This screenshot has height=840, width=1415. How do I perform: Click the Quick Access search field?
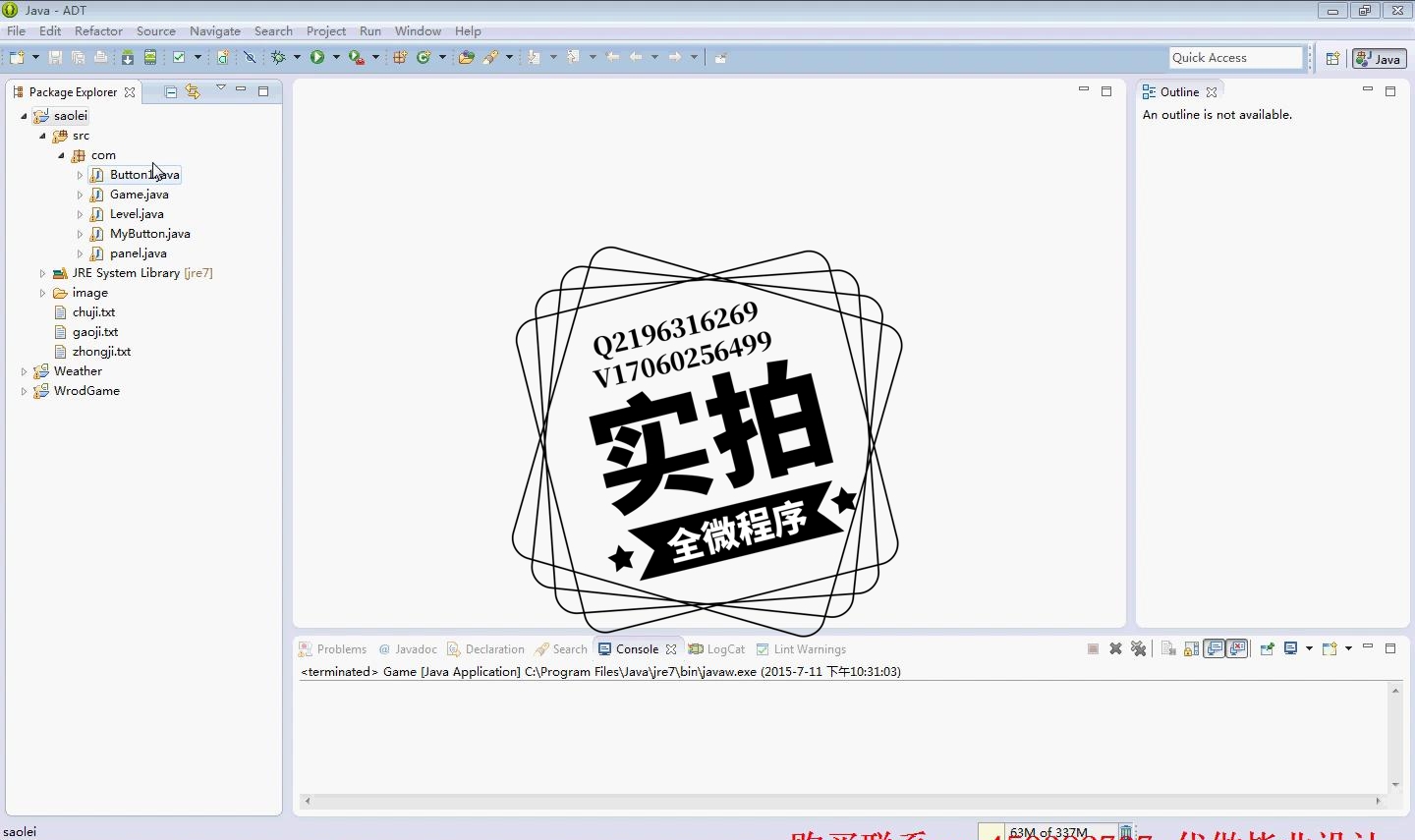coord(1235,58)
